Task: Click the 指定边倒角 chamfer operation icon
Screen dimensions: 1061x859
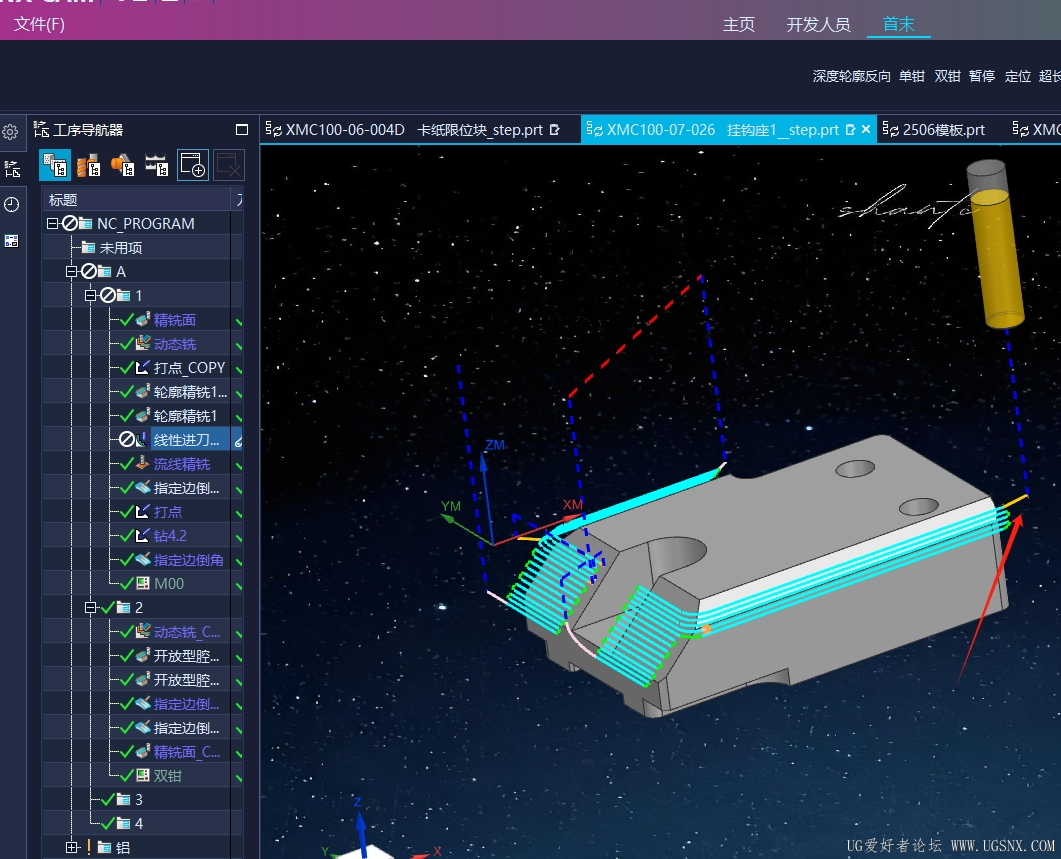Action: 143,560
